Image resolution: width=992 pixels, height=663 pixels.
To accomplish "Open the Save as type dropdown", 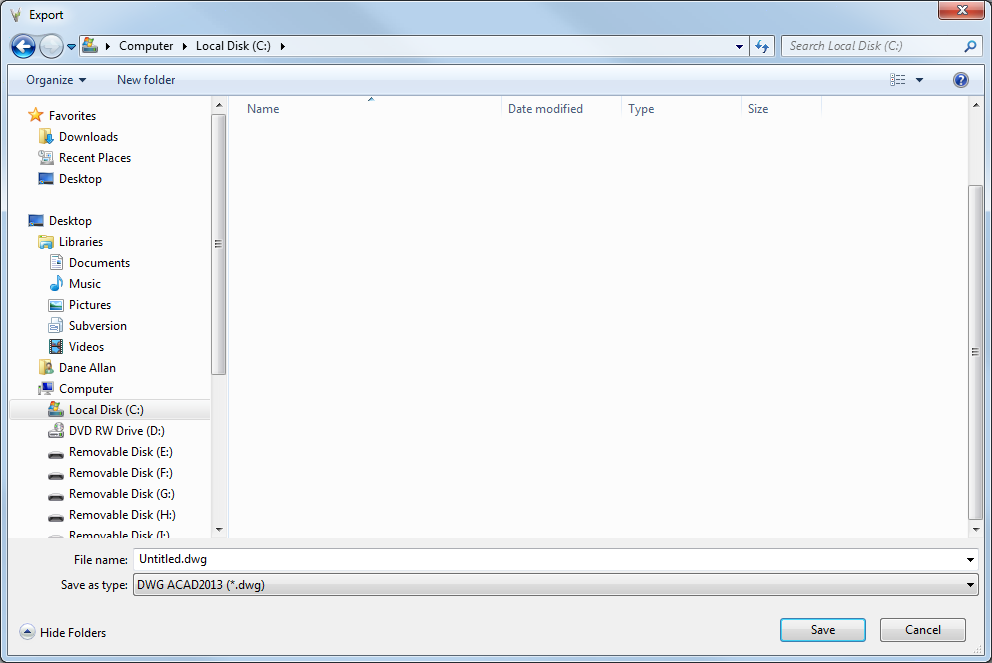I will click(555, 585).
